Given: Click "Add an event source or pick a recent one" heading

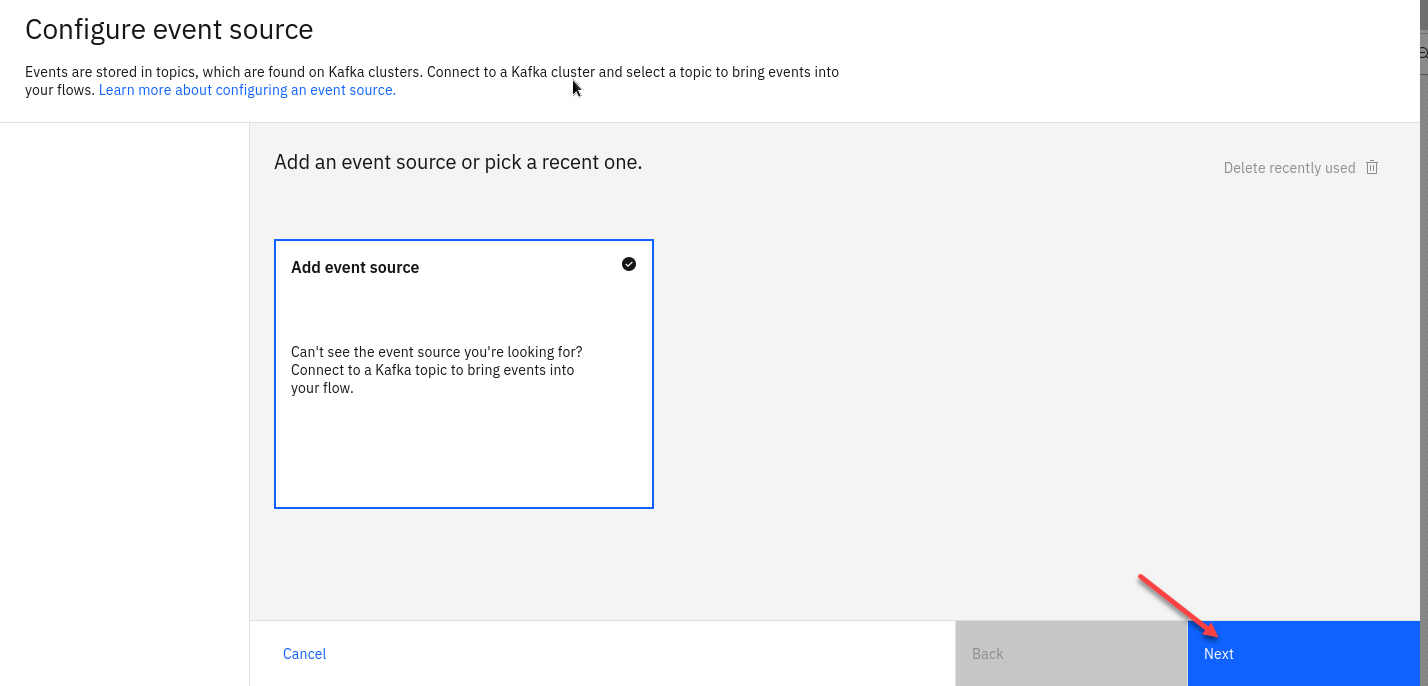Looking at the screenshot, I should point(458,162).
